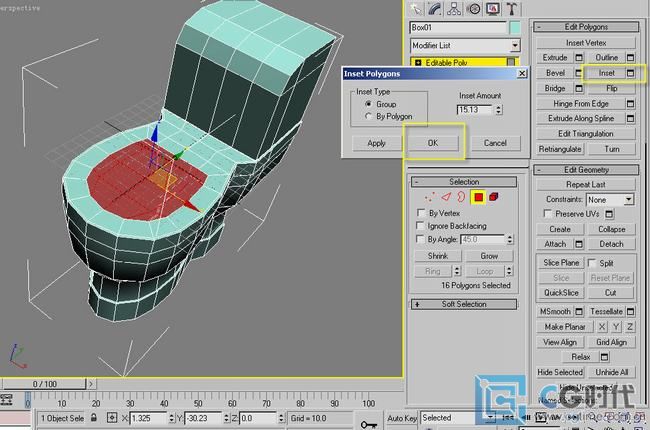Click the Flip button
The width and height of the screenshot is (650, 430).
[611, 88]
